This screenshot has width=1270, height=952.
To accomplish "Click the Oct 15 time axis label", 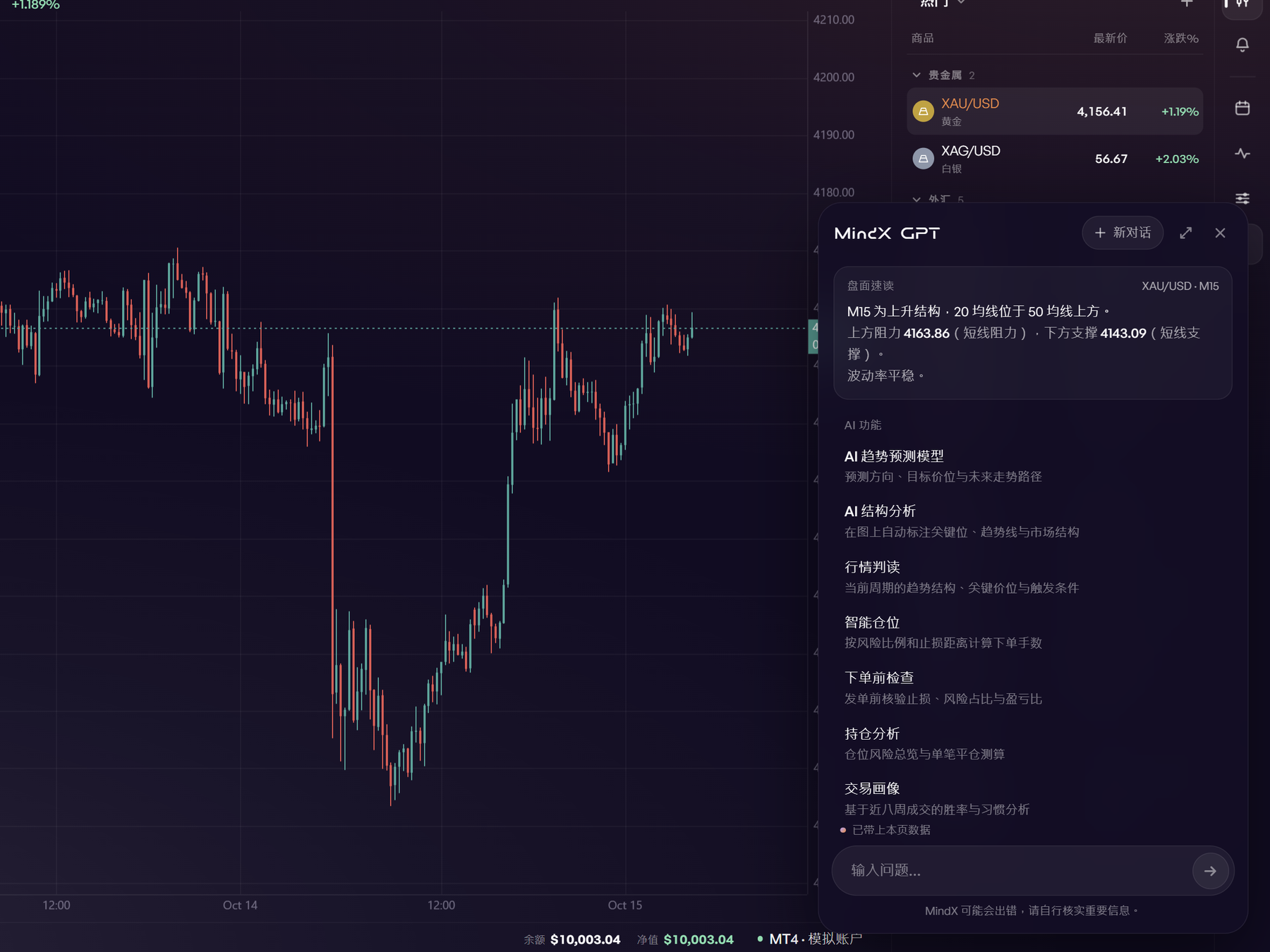I will tap(625, 905).
